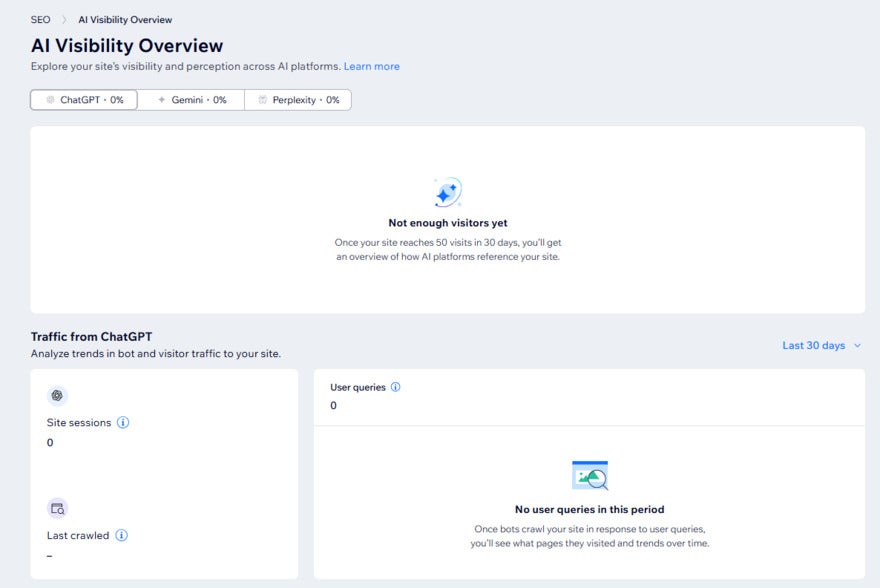Open the Last 30 days dropdown
Viewport: 880px width, 588px height.
[x=813, y=346]
